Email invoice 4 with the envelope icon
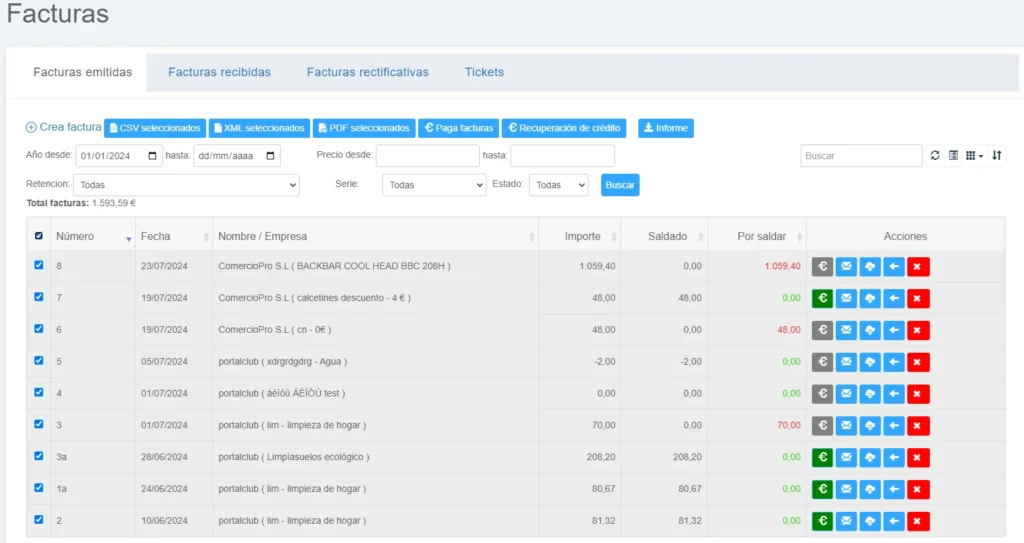This screenshot has width=1024, height=543. point(846,394)
